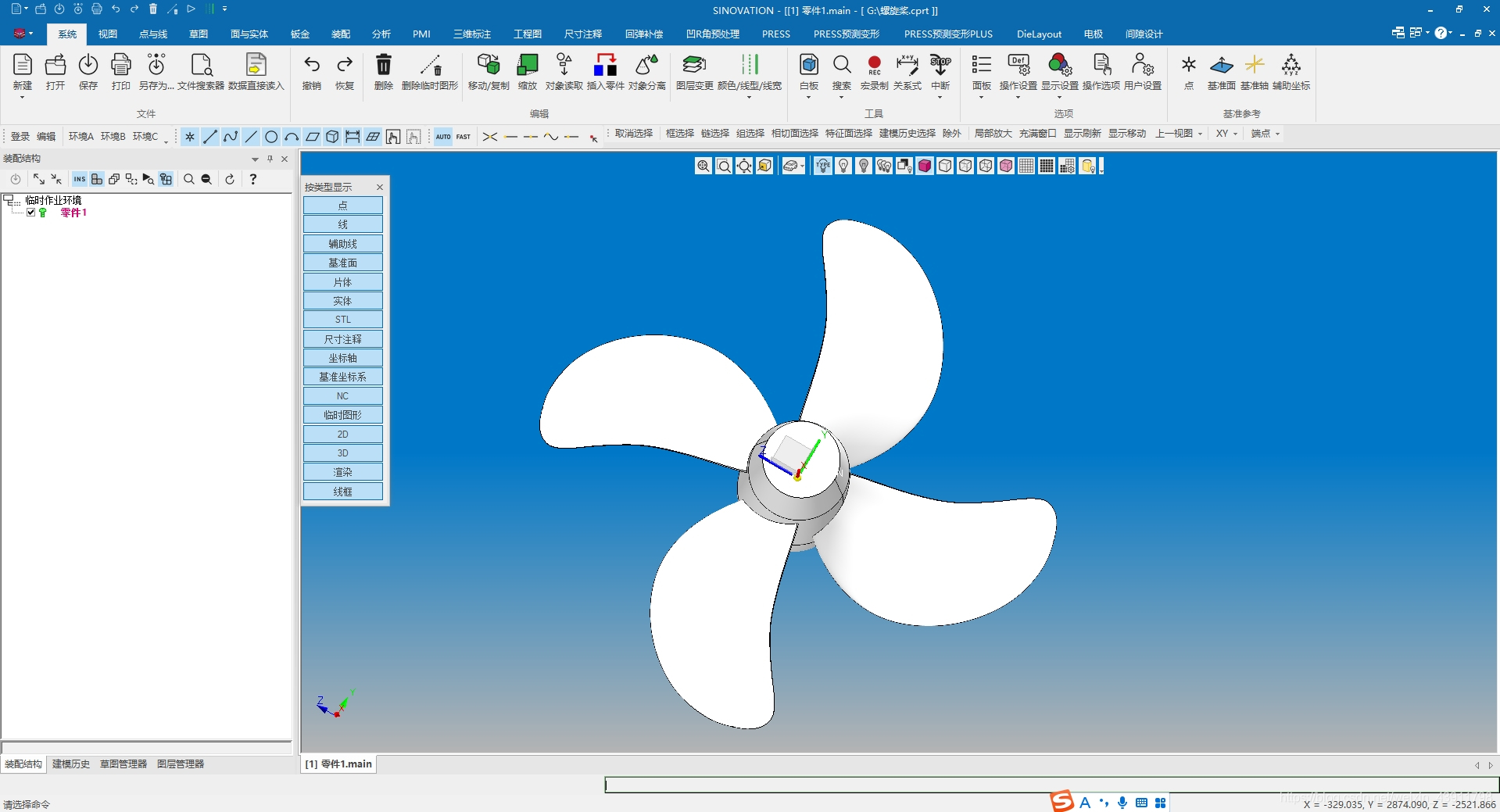Click the 辅助坐标 auxiliary coordinate icon
Viewport: 1500px width, 812px height.
[x=1291, y=65]
